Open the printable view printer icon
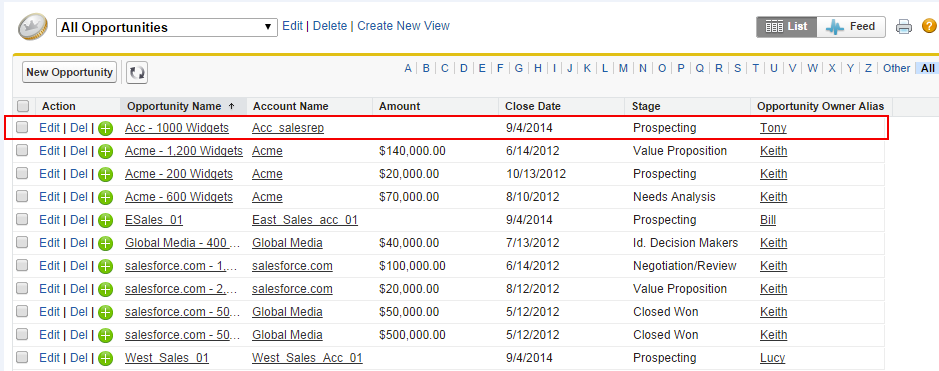Screen dimensions: 939x371 click(x=904, y=26)
